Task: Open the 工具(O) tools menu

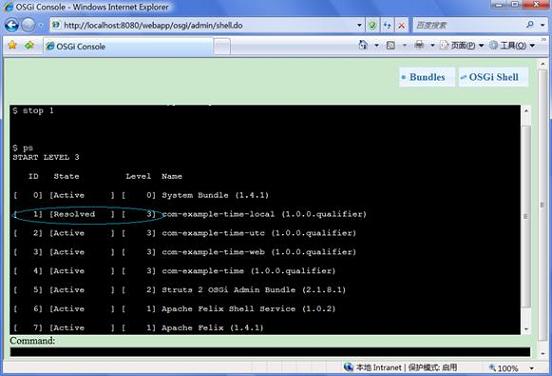Action: click(513, 45)
